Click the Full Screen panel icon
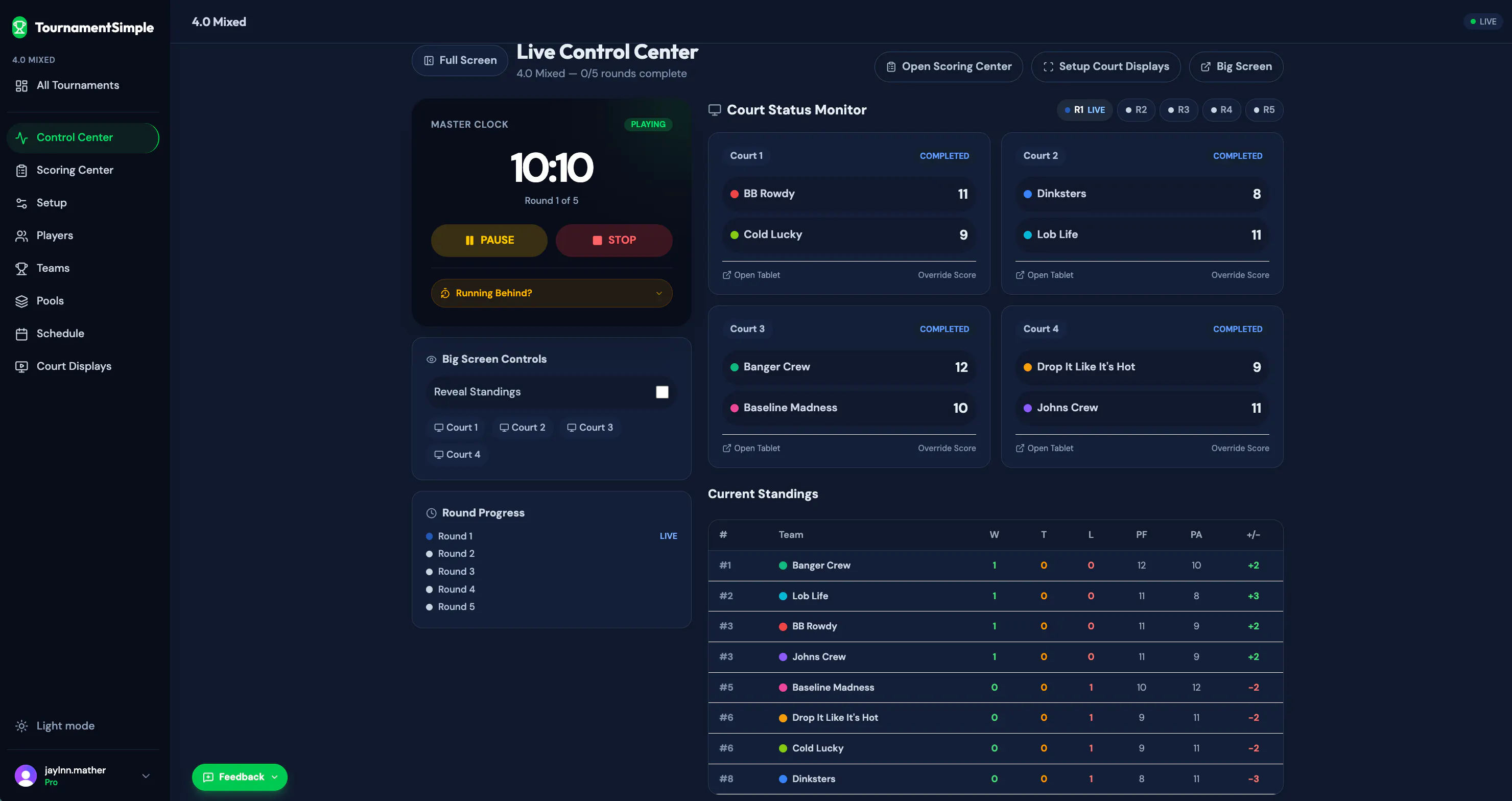 click(429, 60)
